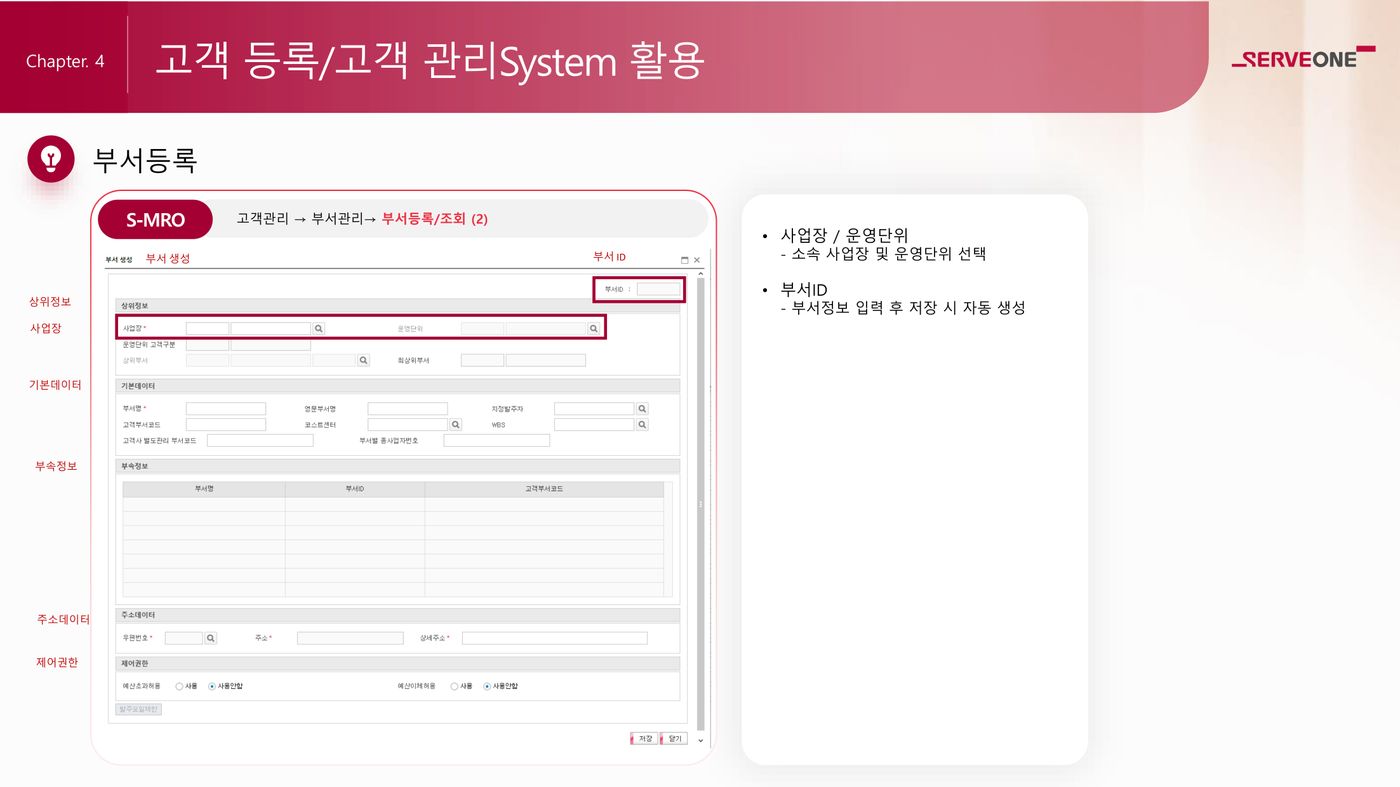Select 사용안함 radio for 예산초과허용
The image size is (1400, 787).
tap(211, 687)
